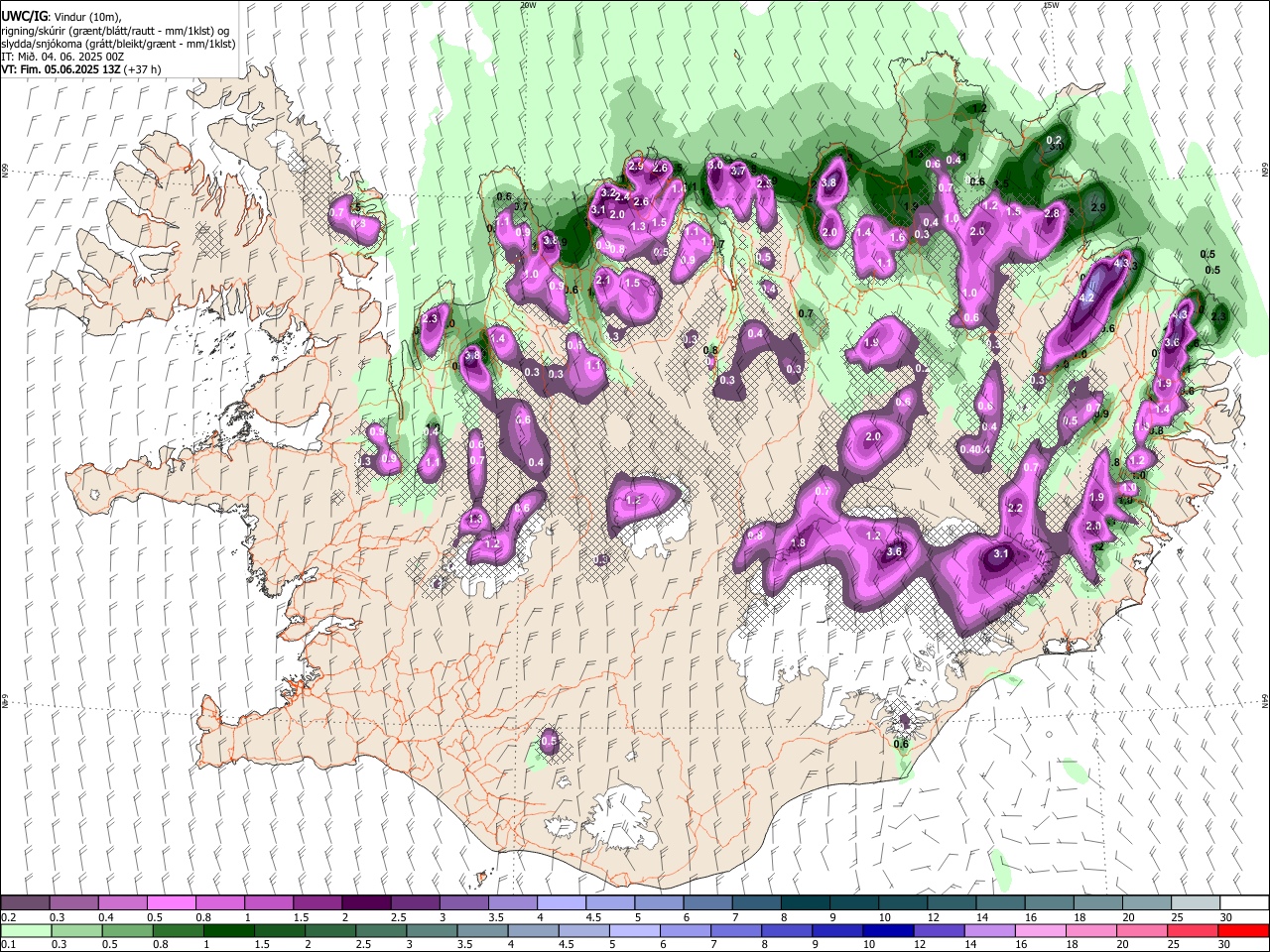Viewport: 1270px width, 952px height.
Task: Select the bright pink 0.5–0.8 upper legend swatch
Action: coord(171,902)
